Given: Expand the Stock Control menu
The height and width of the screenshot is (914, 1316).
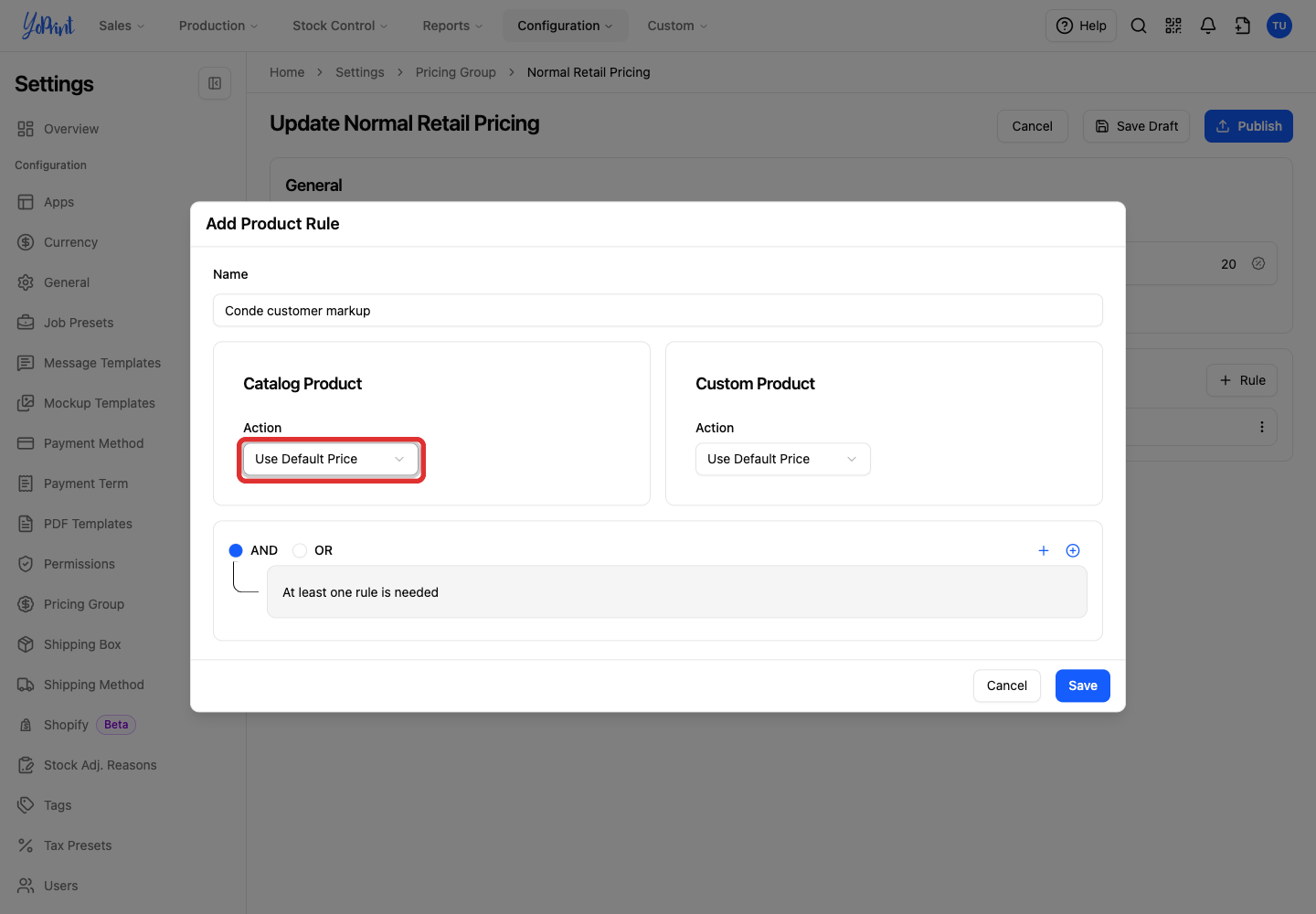Looking at the screenshot, I should click(340, 26).
